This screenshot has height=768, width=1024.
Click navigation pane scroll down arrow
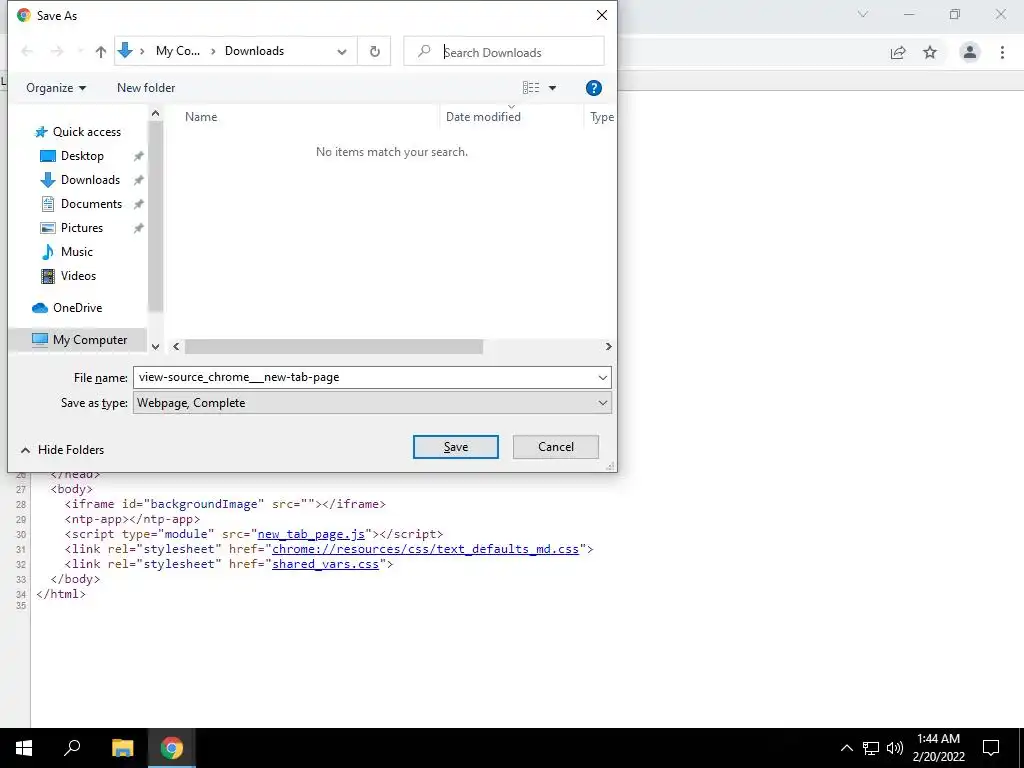[x=155, y=347]
